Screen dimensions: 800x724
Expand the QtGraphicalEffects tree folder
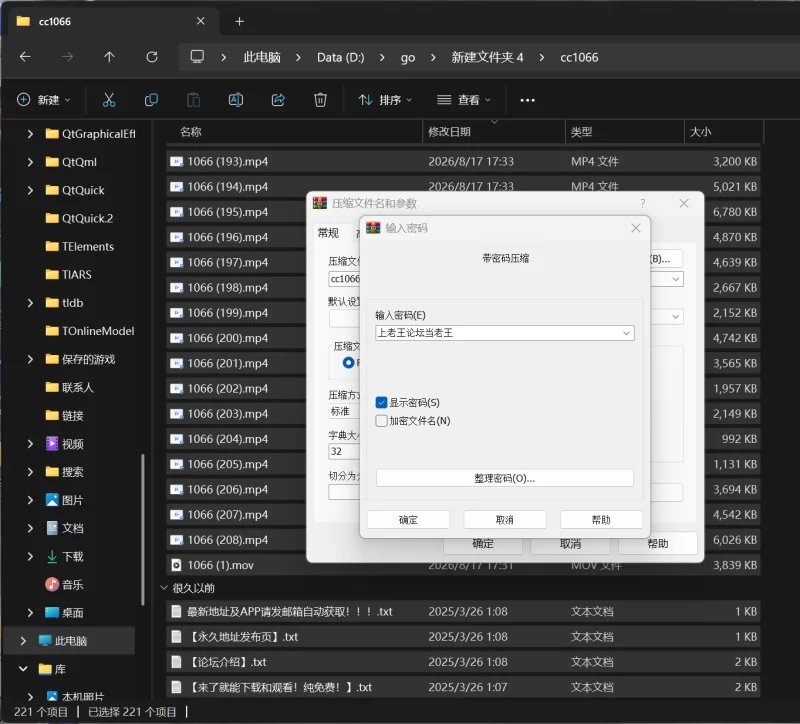click(30, 134)
